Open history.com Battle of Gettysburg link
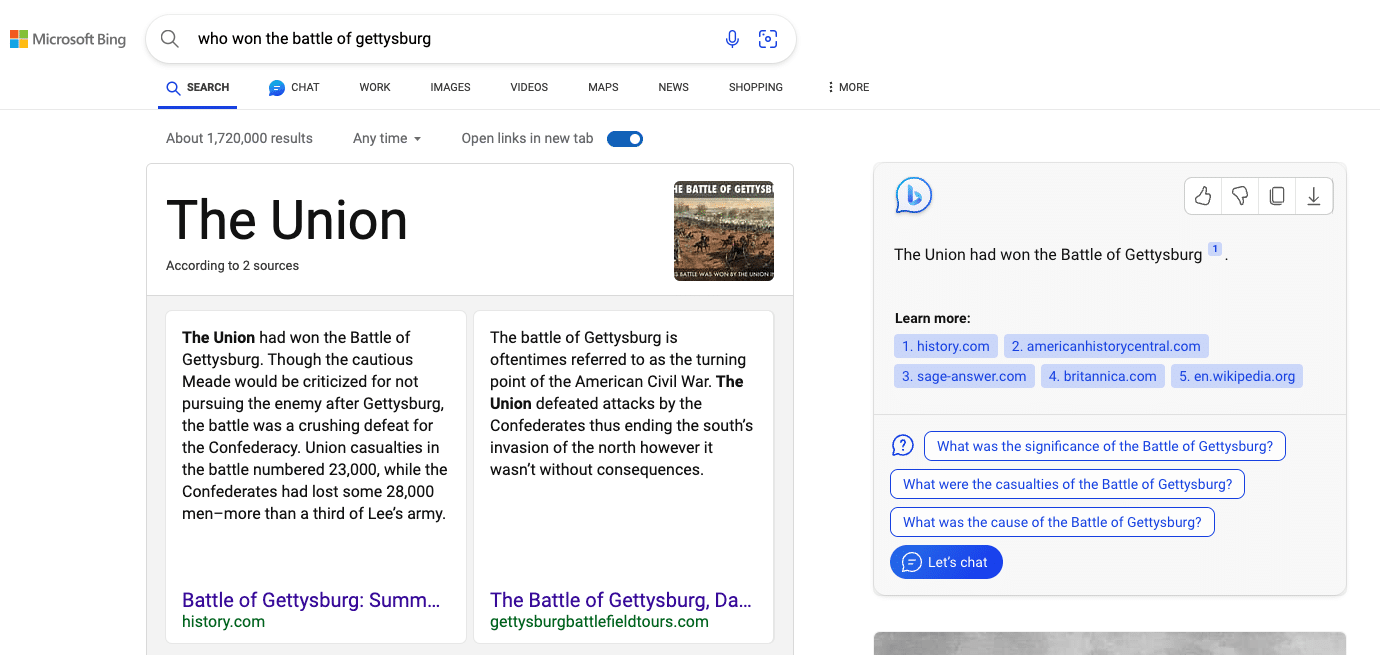 311,600
